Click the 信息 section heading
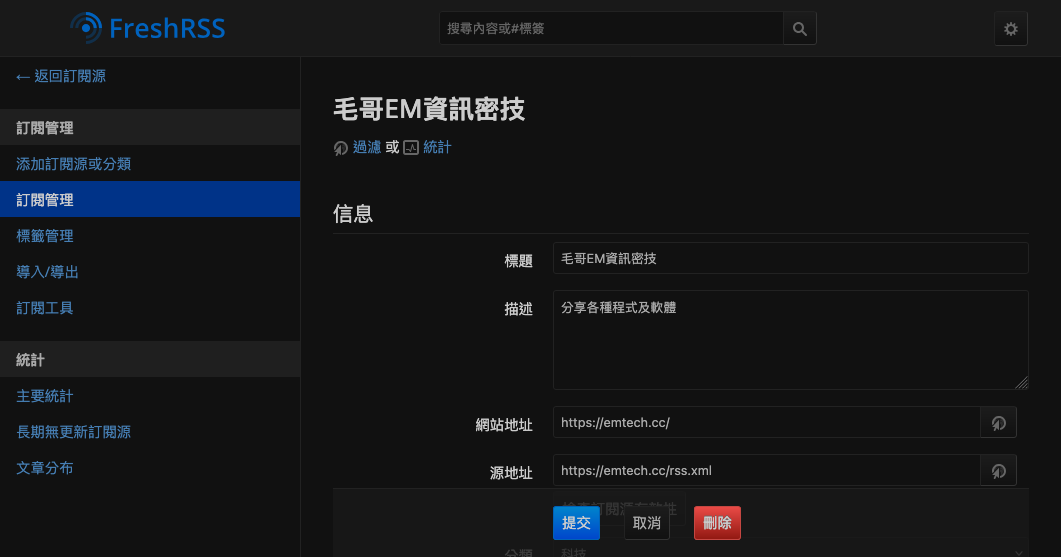The image size is (1061, 557). tap(353, 214)
